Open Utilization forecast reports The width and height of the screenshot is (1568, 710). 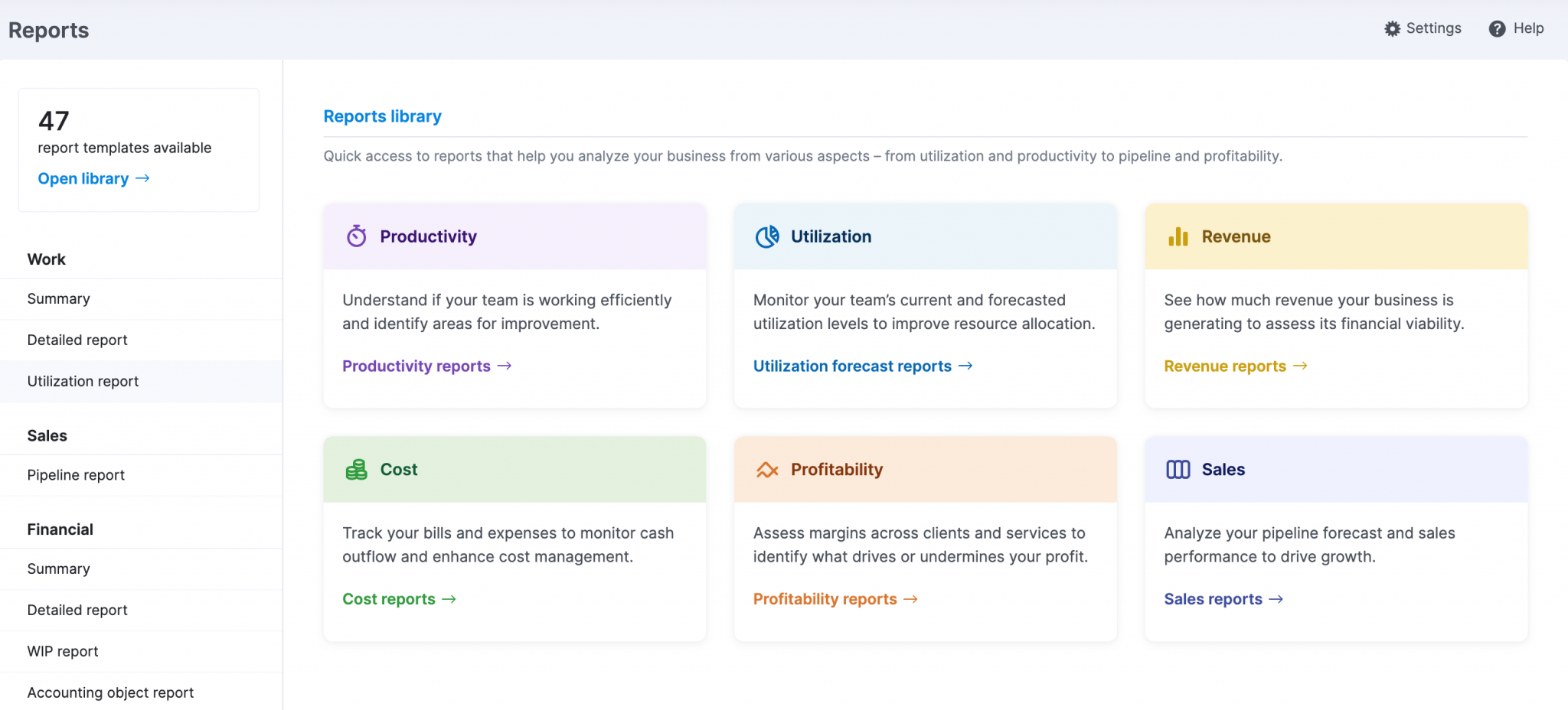click(852, 366)
